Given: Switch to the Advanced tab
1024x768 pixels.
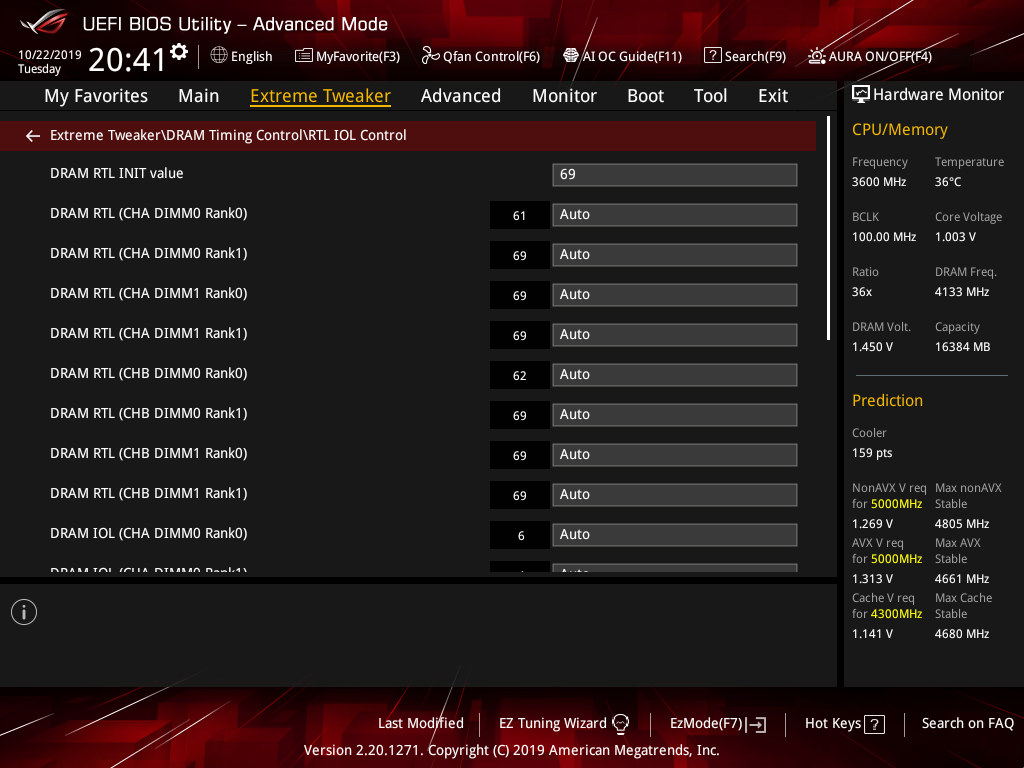Looking at the screenshot, I should (x=460, y=96).
